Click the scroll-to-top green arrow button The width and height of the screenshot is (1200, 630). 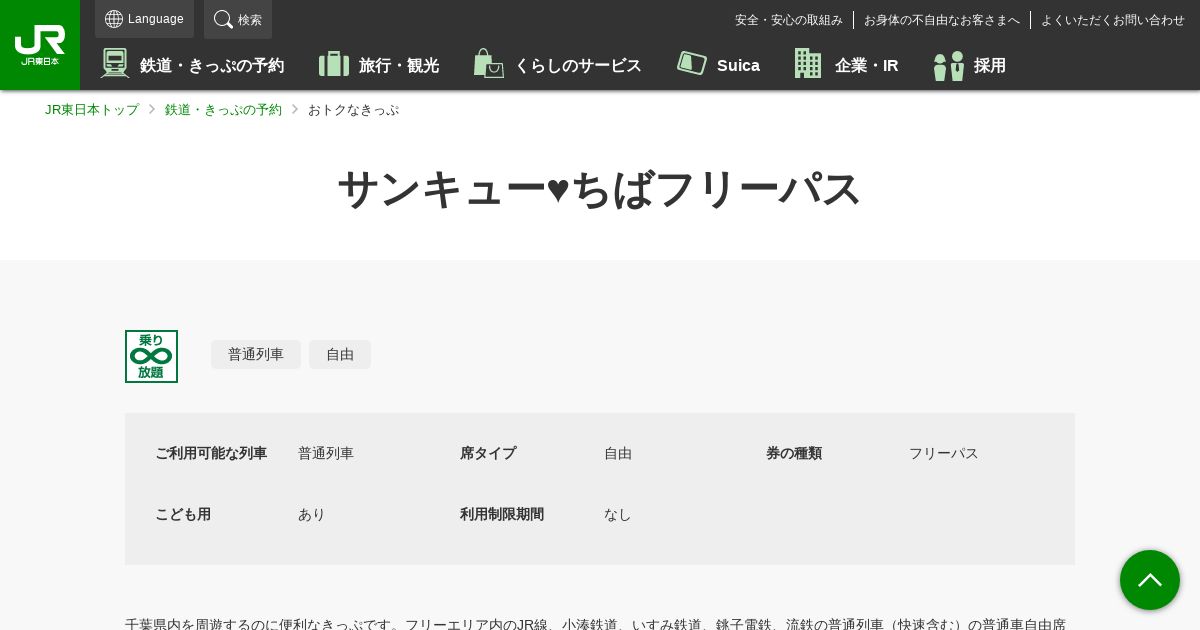pos(1150,580)
